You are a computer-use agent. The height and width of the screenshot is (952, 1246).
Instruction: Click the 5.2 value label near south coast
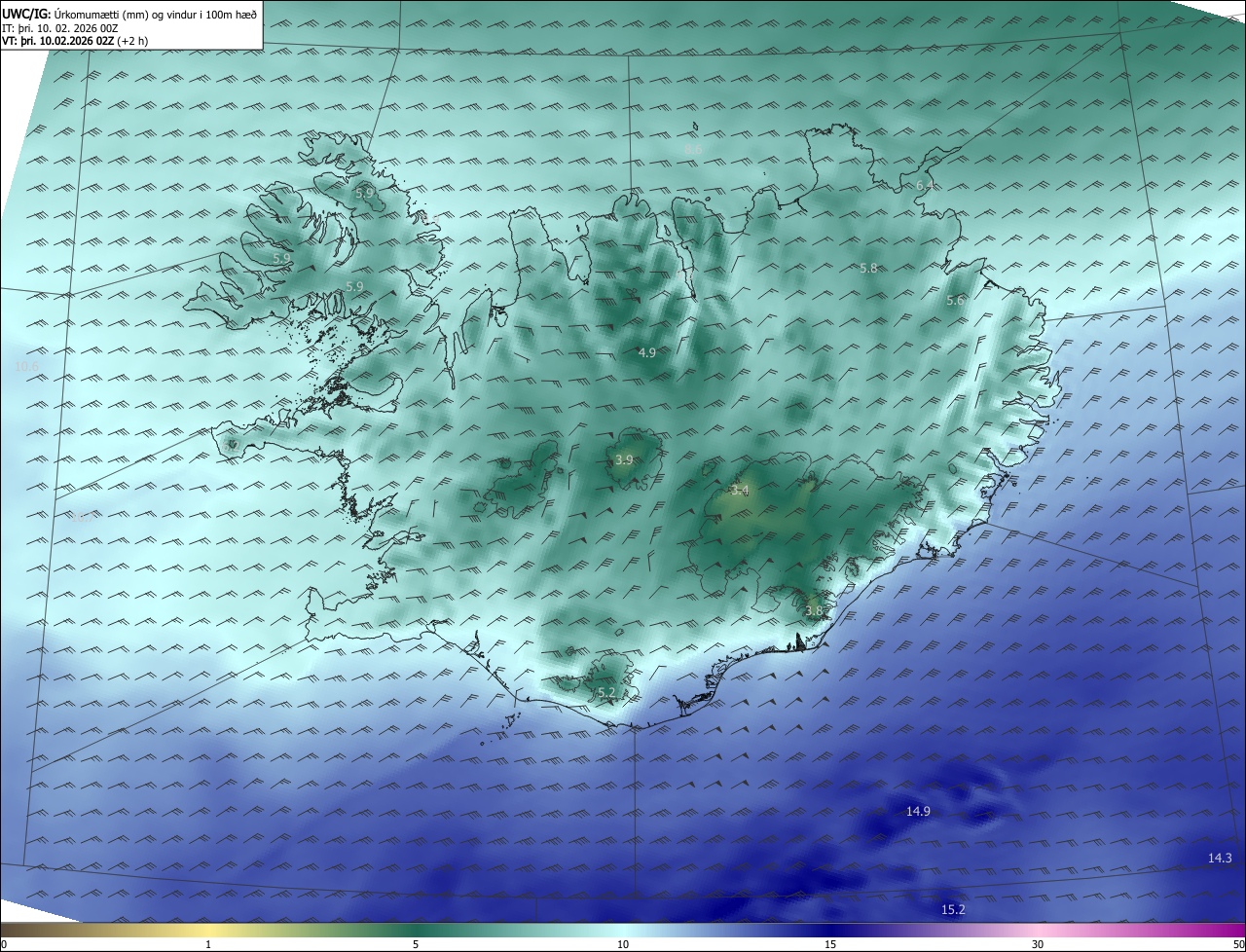[x=606, y=692]
